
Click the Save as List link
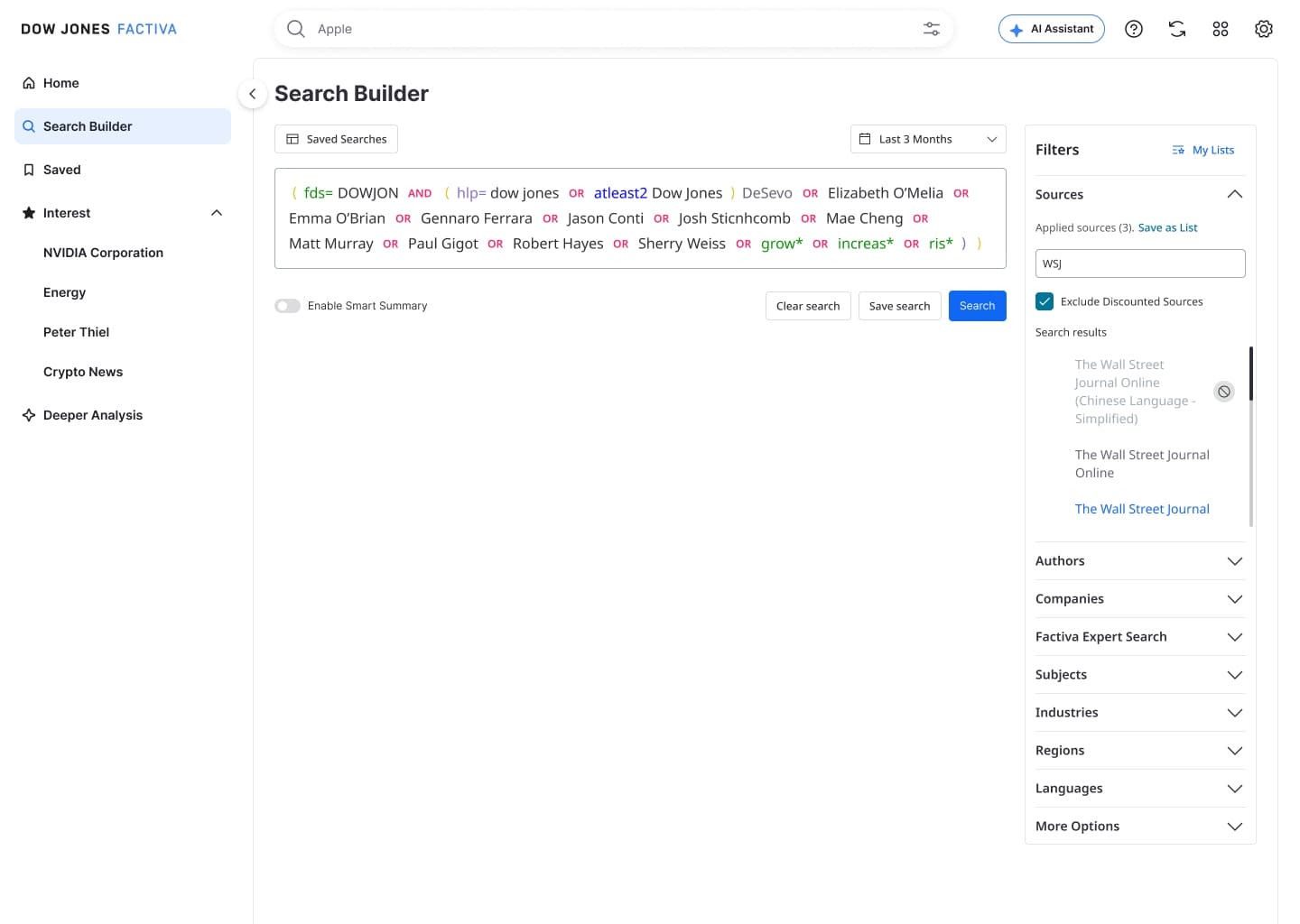[x=1167, y=227]
